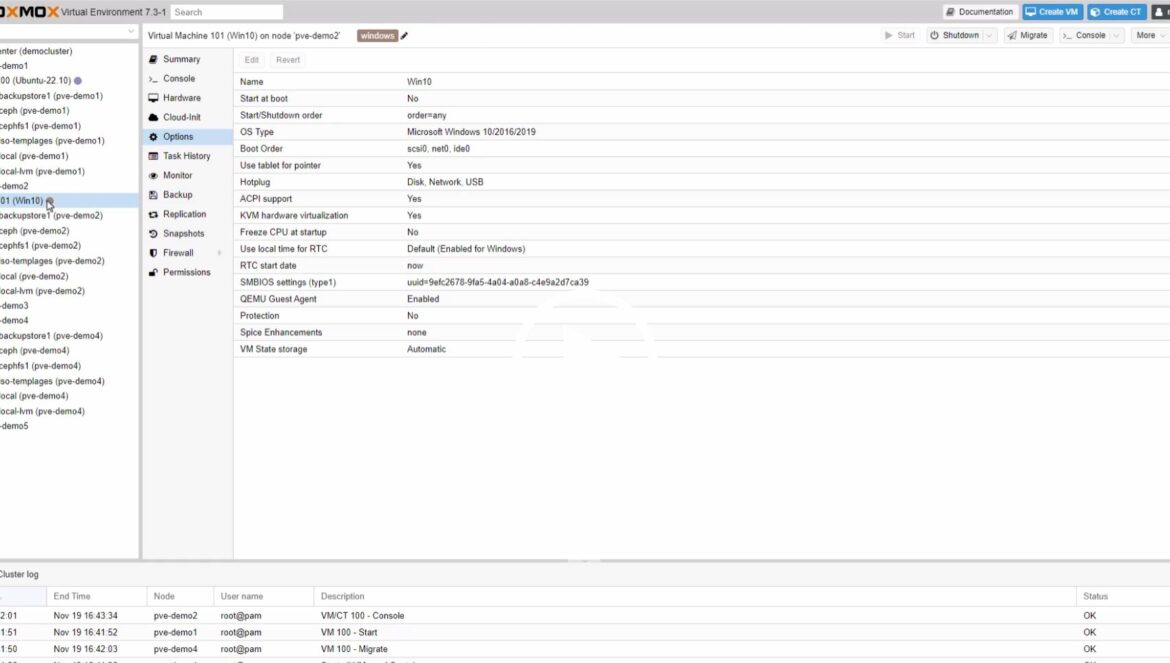This screenshot has height=663, width=1170.
Task: Select the ACPI support row
Action: coord(701,199)
